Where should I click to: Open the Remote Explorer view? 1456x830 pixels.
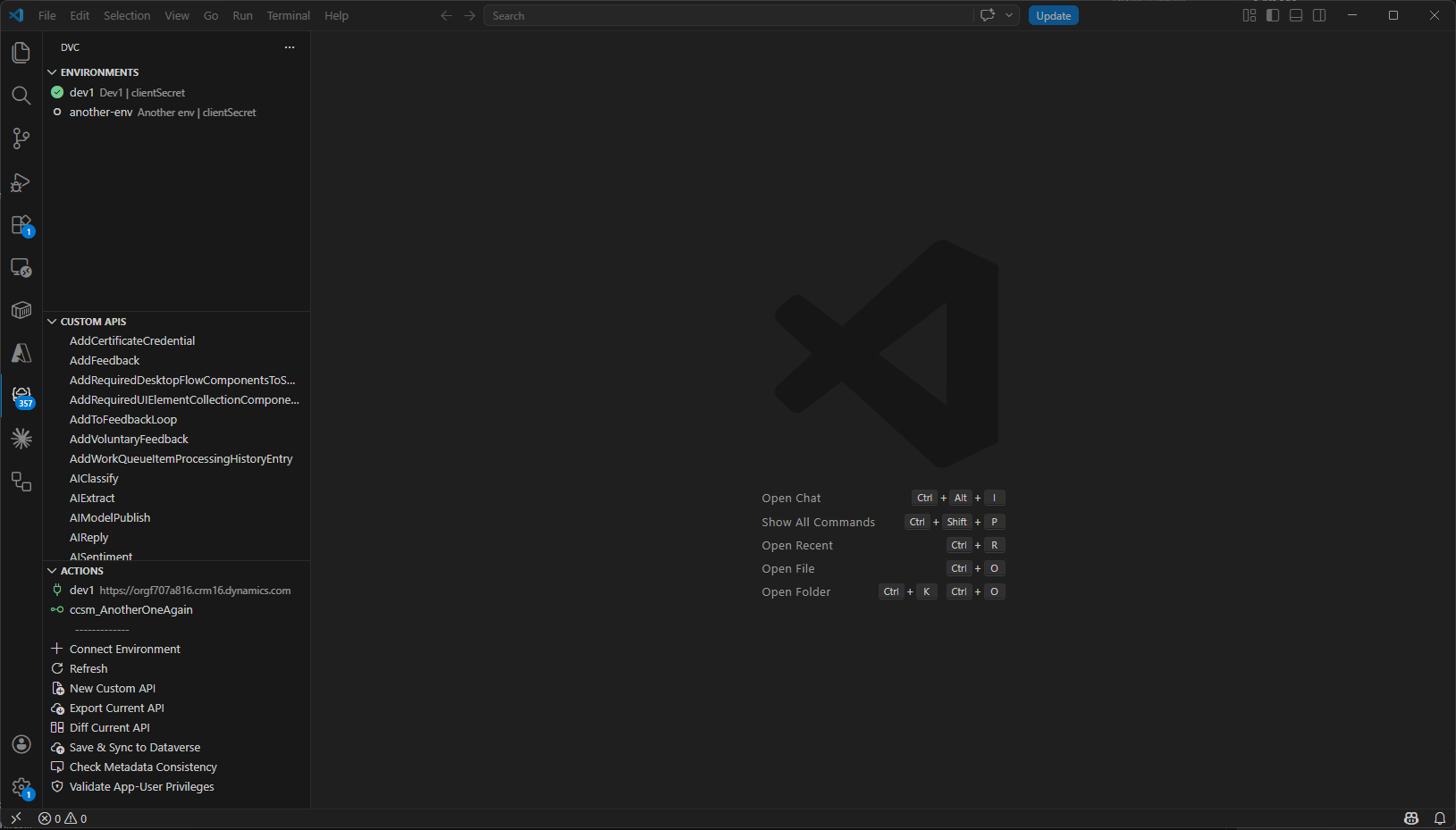click(x=21, y=268)
